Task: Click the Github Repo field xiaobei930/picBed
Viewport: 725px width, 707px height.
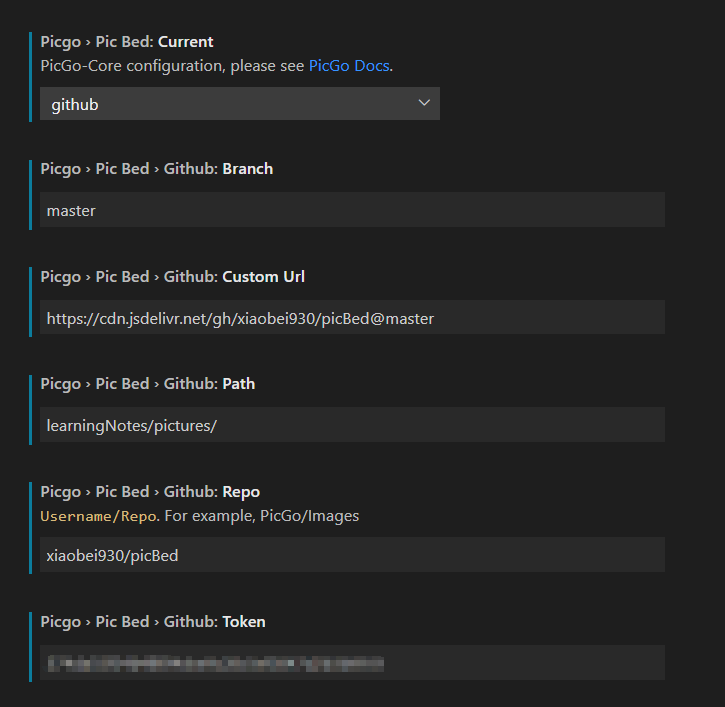Action: (352, 555)
